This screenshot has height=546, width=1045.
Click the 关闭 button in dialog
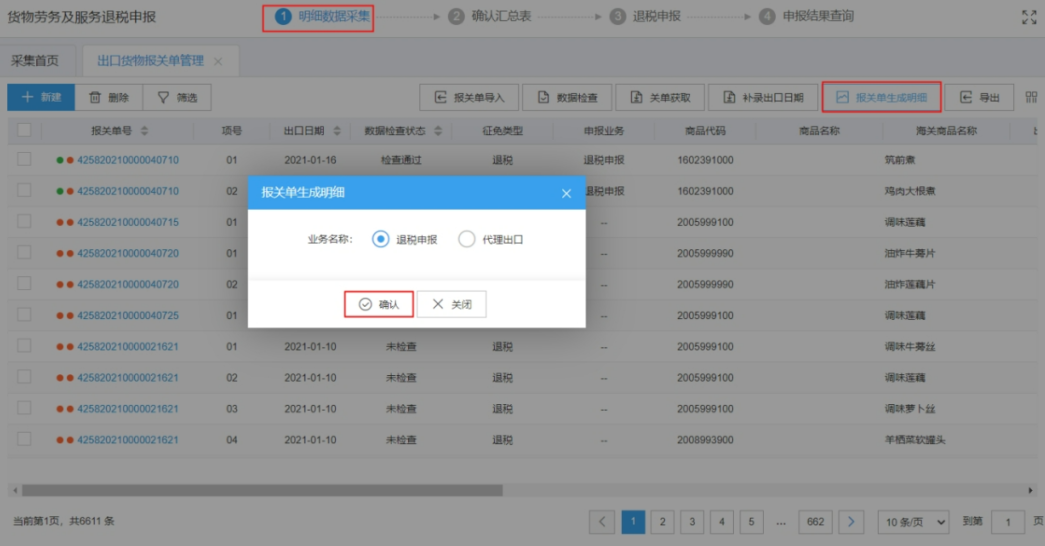[x=452, y=304]
